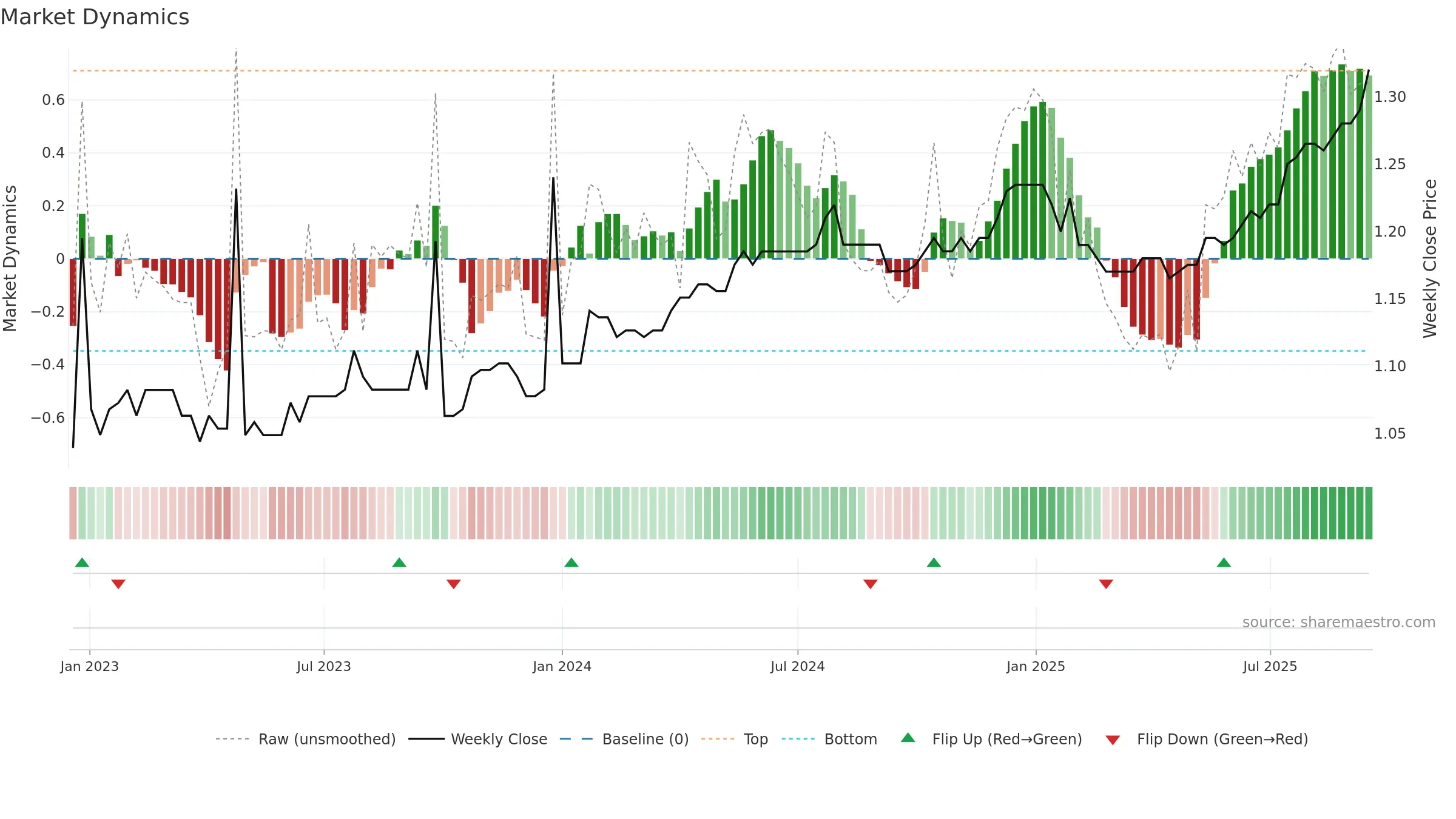Viewport: 1456px width, 819px height.
Task: Click the source: sharemaestro.com text
Action: [x=1339, y=622]
